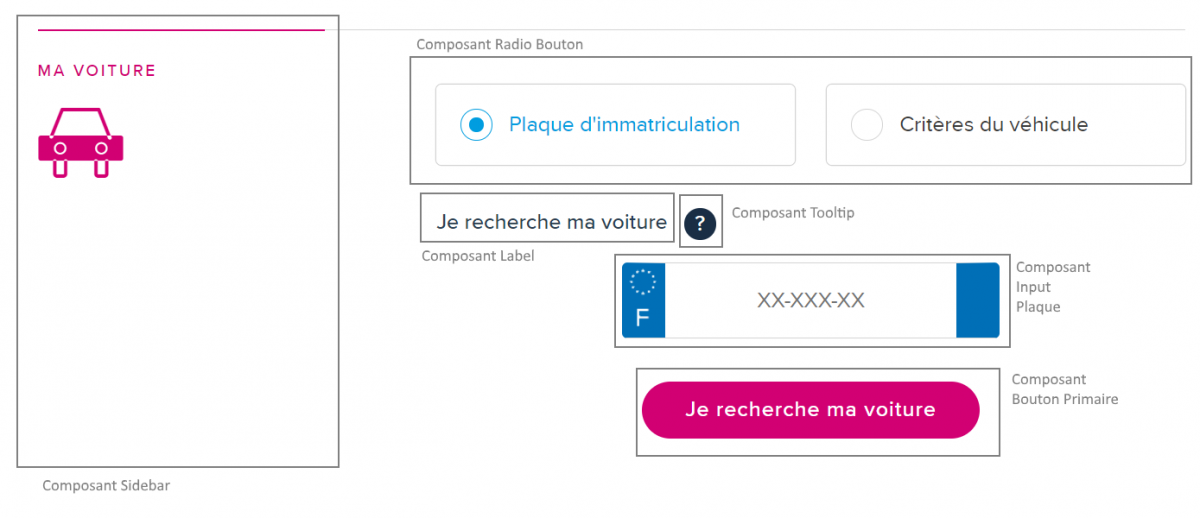This screenshot has width=1200, height=518.
Task: Focus the XX-XXX-XX plate number field
Action: (x=810, y=300)
